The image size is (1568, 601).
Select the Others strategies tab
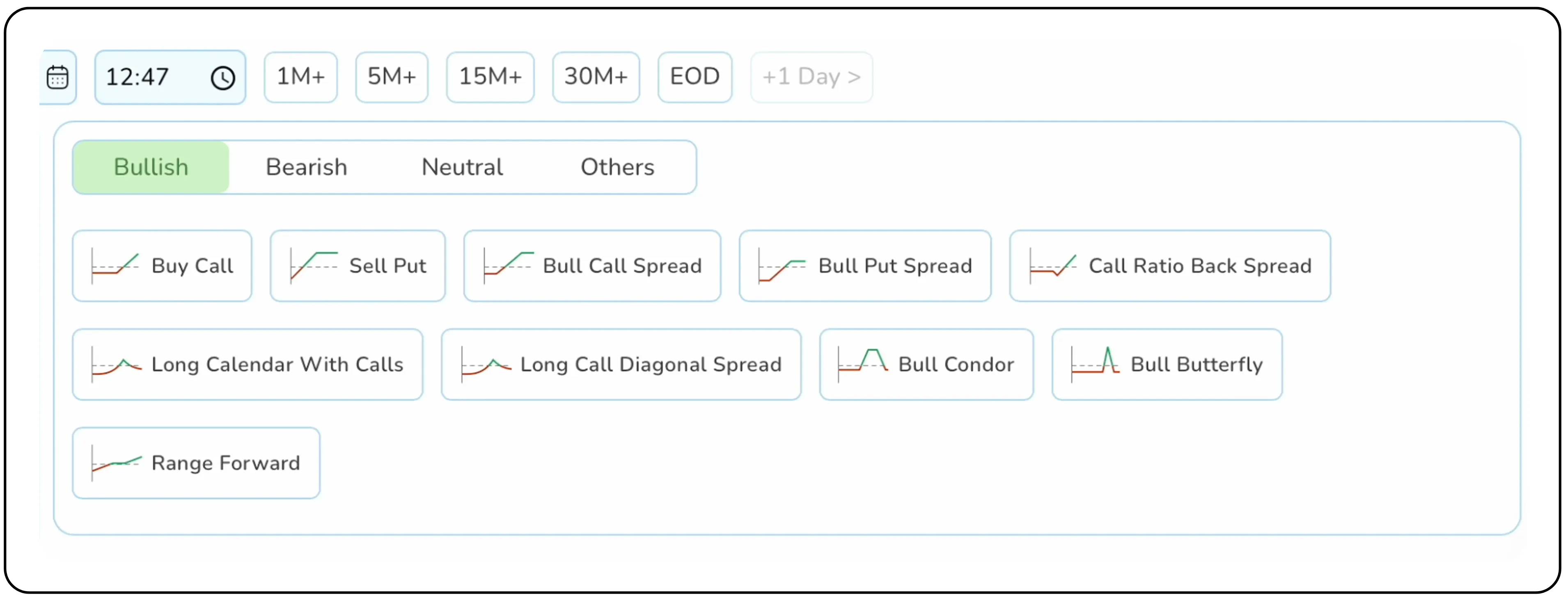[617, 167]
